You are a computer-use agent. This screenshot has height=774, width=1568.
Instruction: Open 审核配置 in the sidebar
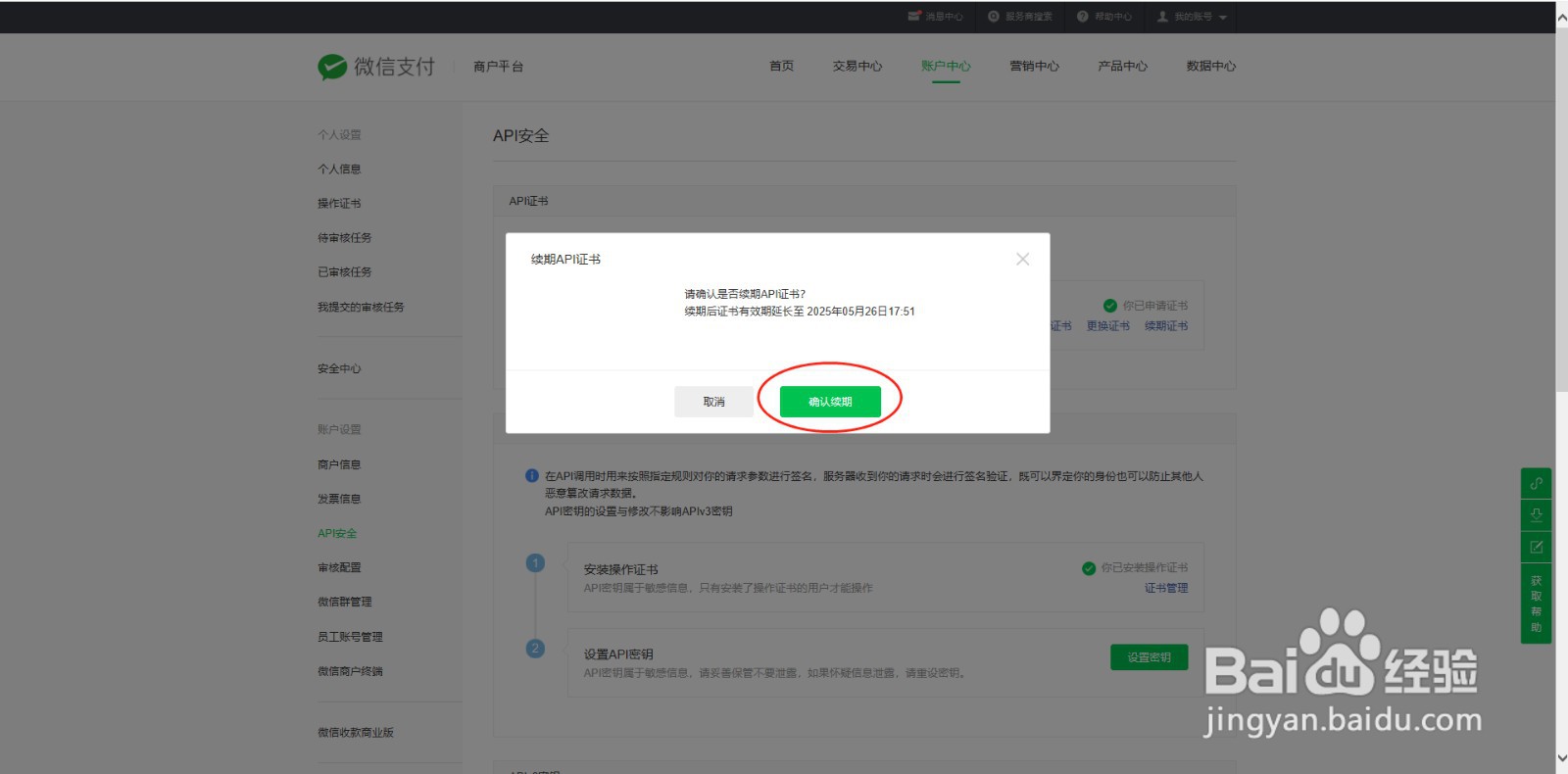coord(339,567)
